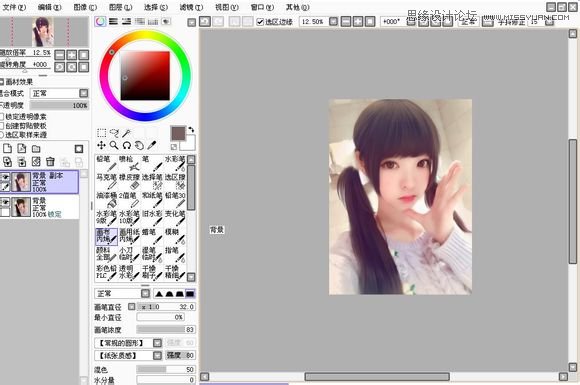Choose the 油漆桶 paint bucket tool
Viewport: 580px width, 385px height.
(x=107, y=199)
